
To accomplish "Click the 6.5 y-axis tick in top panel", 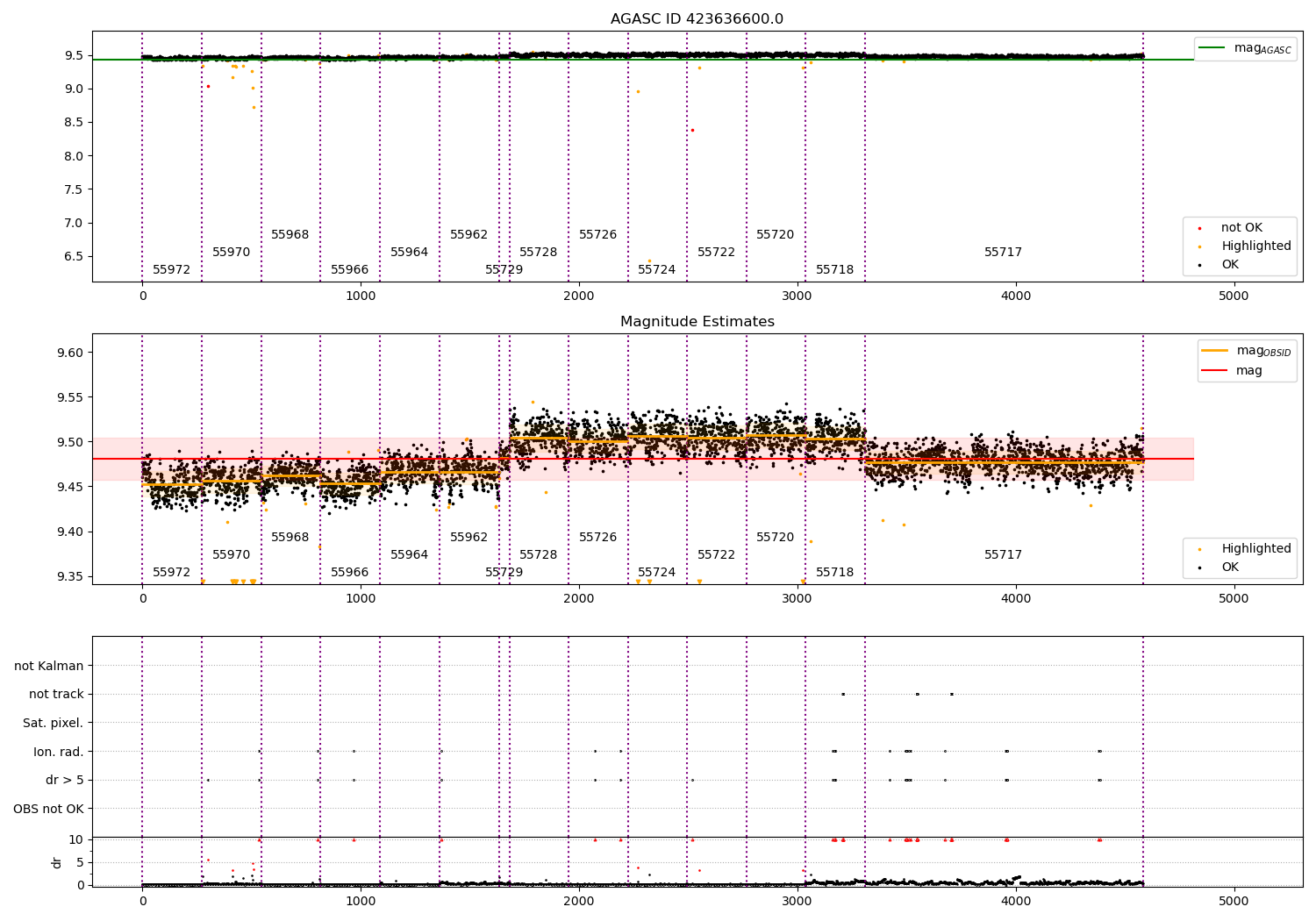I will coord(74,257).
